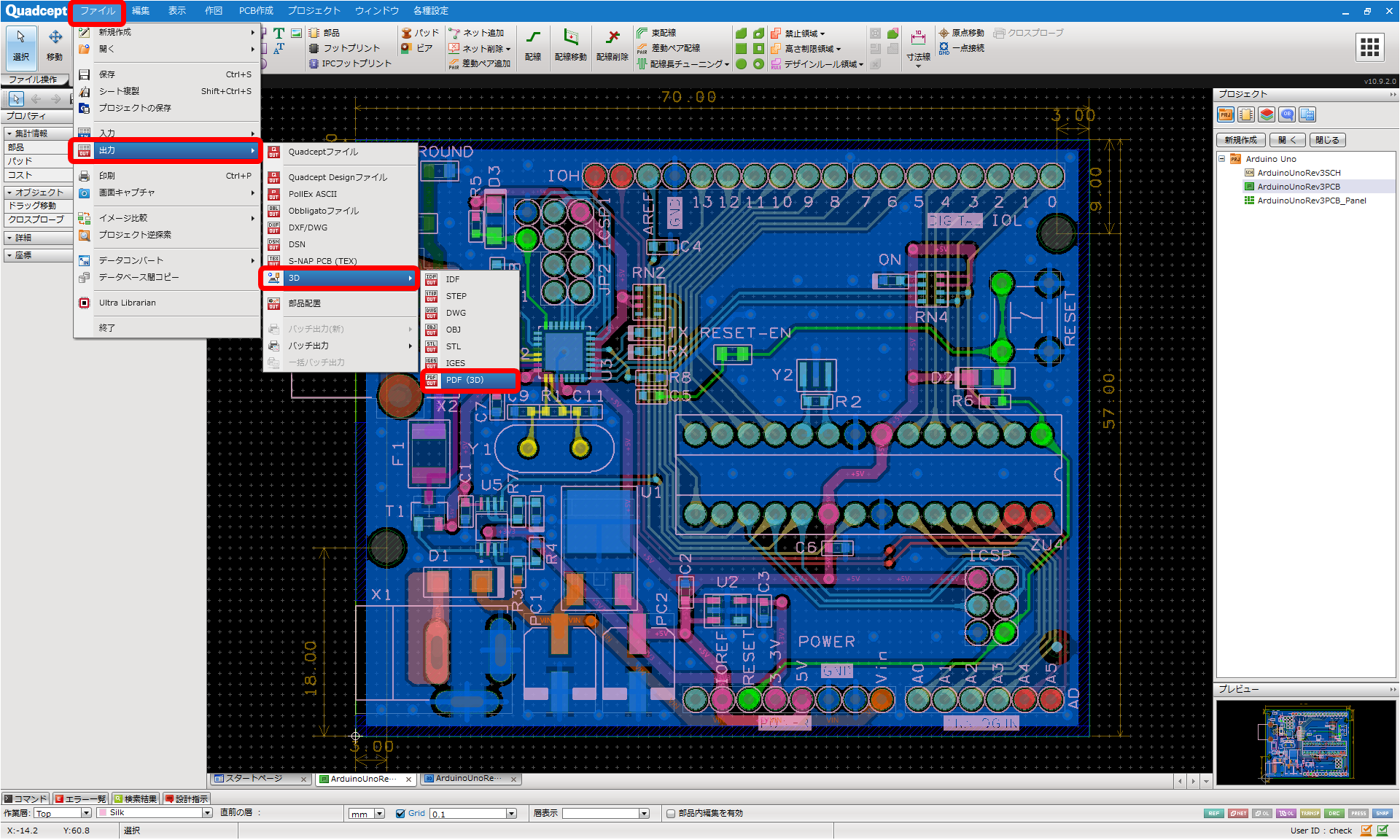Click the 新規作成 button in project panel
1400x840 pixels.
[1241, 140]
